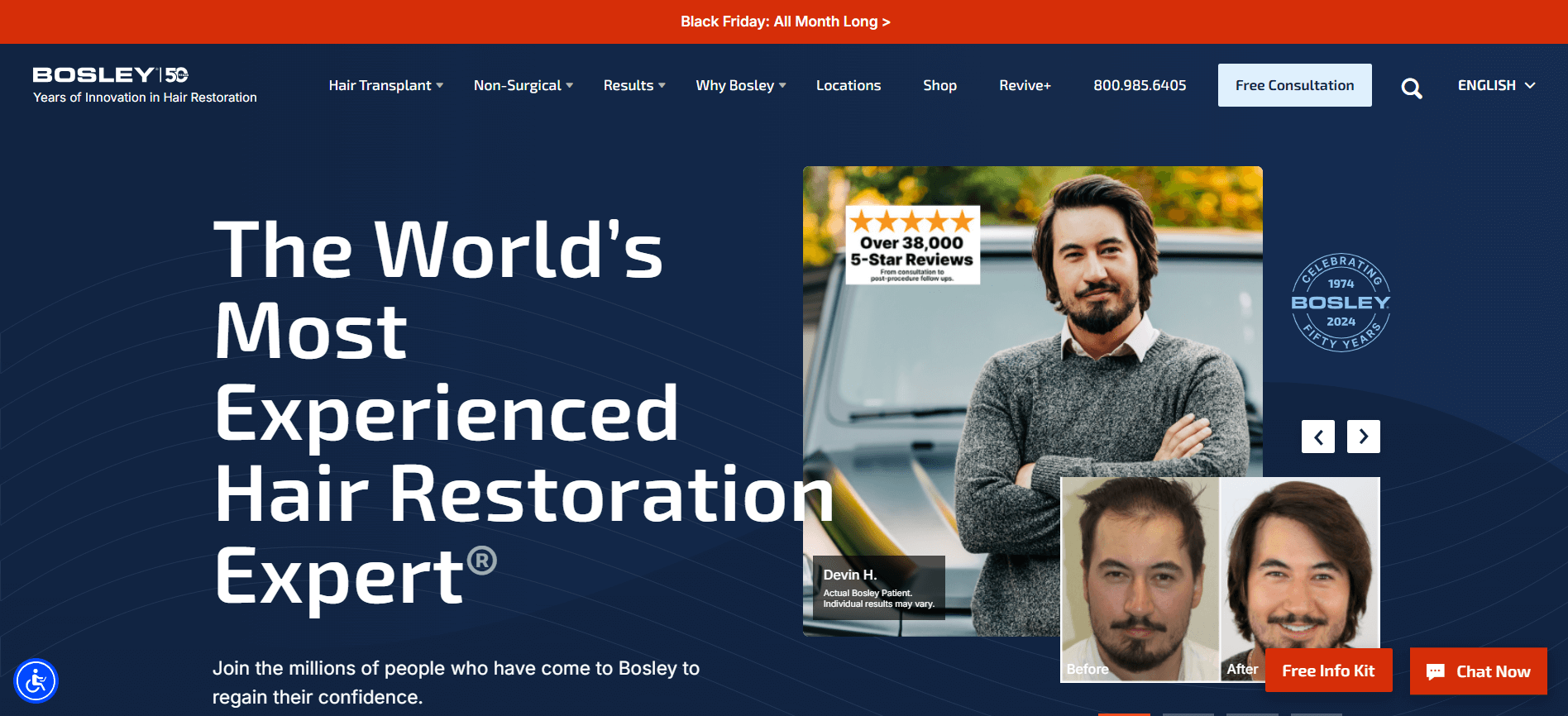Click the Celebrating Fifty Years badge
Image resolution: width=1568 pixels, height=716 pixels.
click(x=1340, y=303)
